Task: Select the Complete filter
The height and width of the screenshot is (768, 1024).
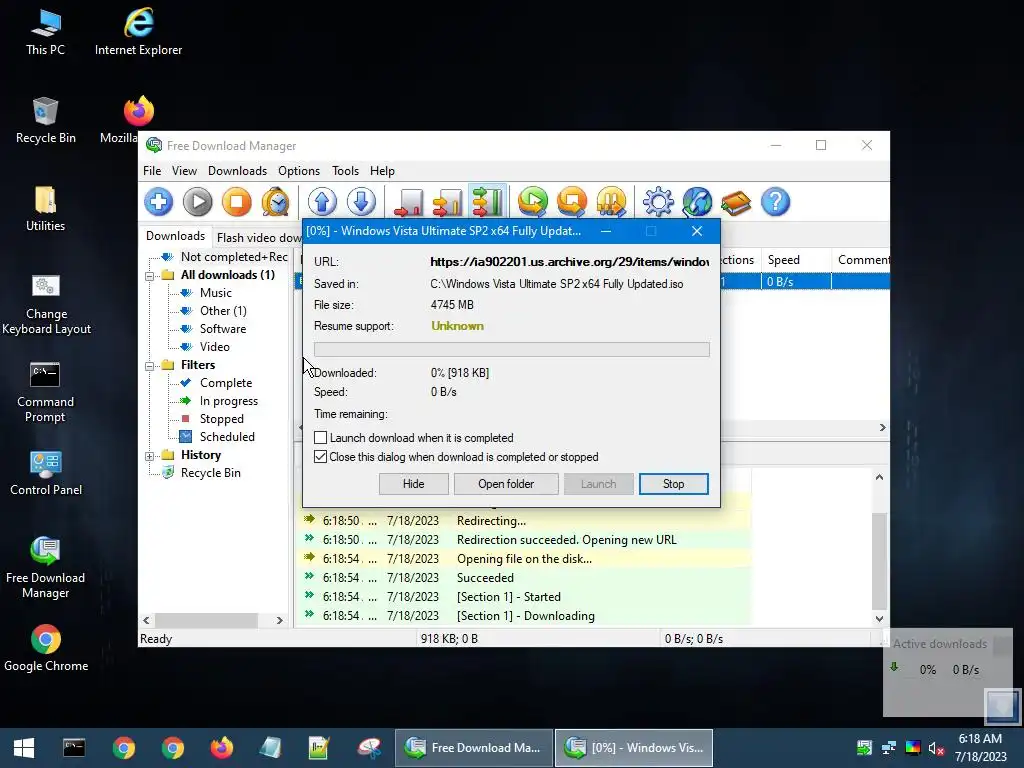Action: point(225,383)
